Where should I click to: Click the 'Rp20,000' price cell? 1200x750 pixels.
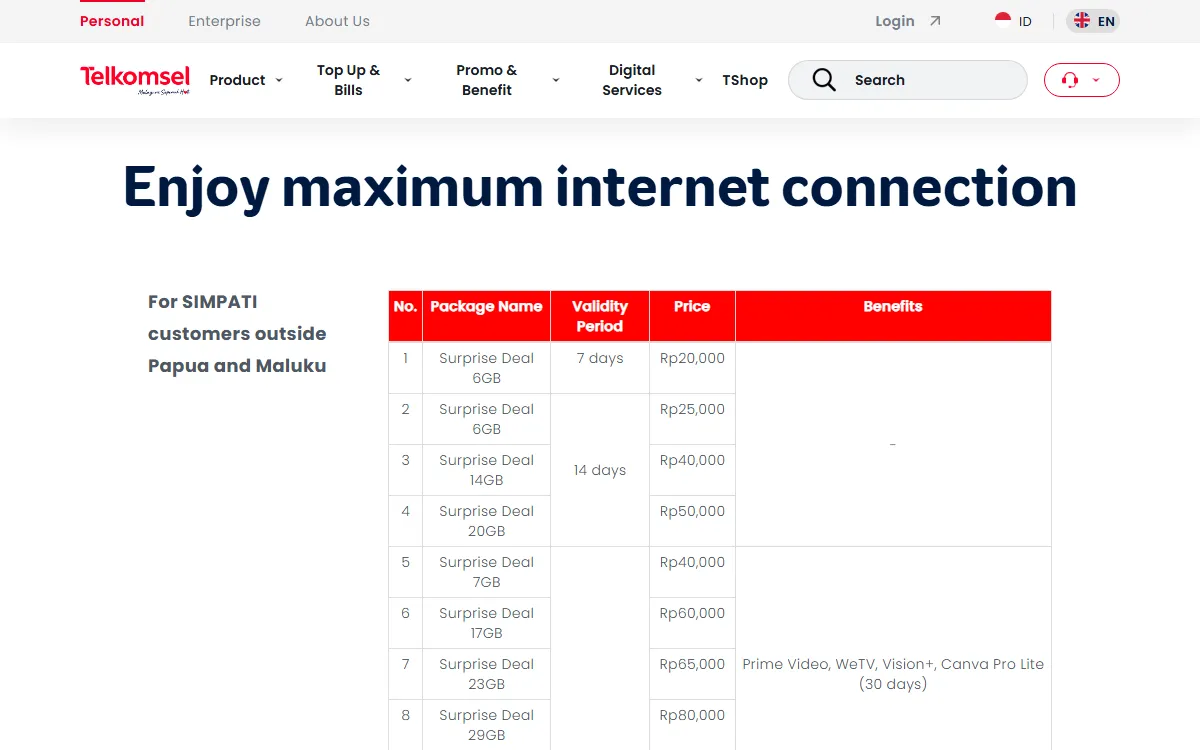(x=692, y=368)
